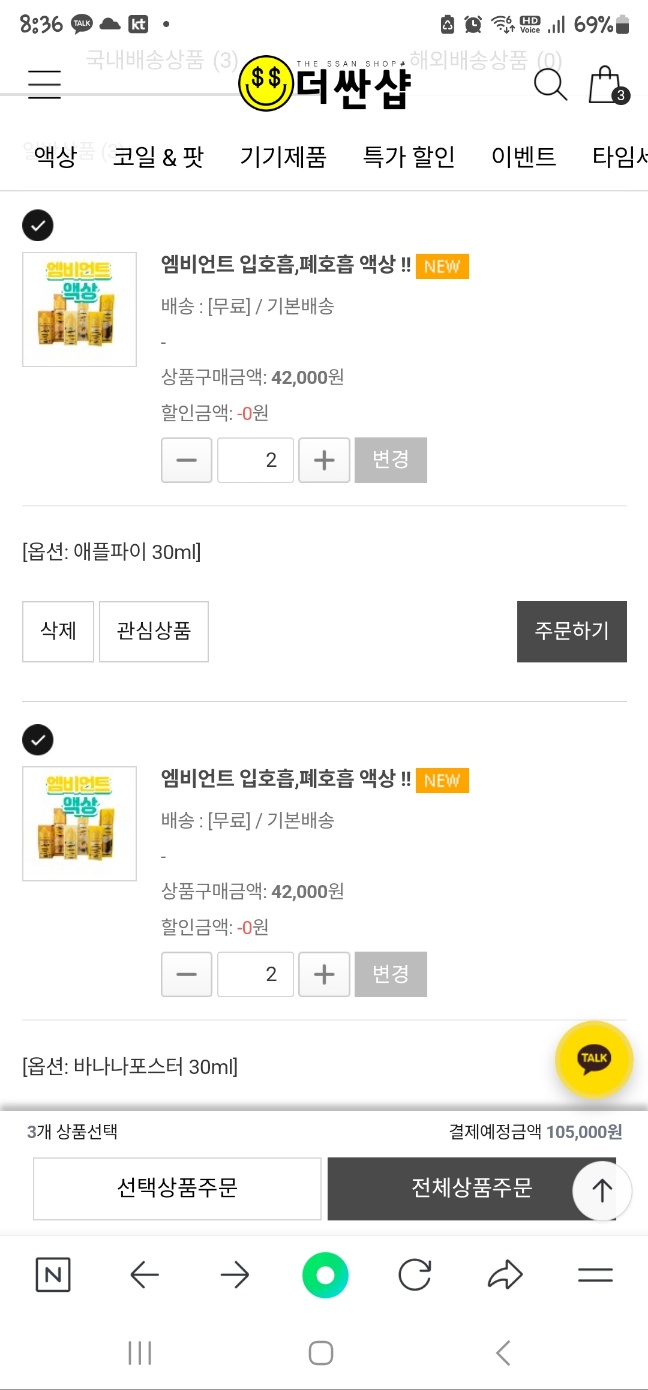The image size is (648, 1390).
Task: Tap the search magnifier icon
Action: [550, 85]
